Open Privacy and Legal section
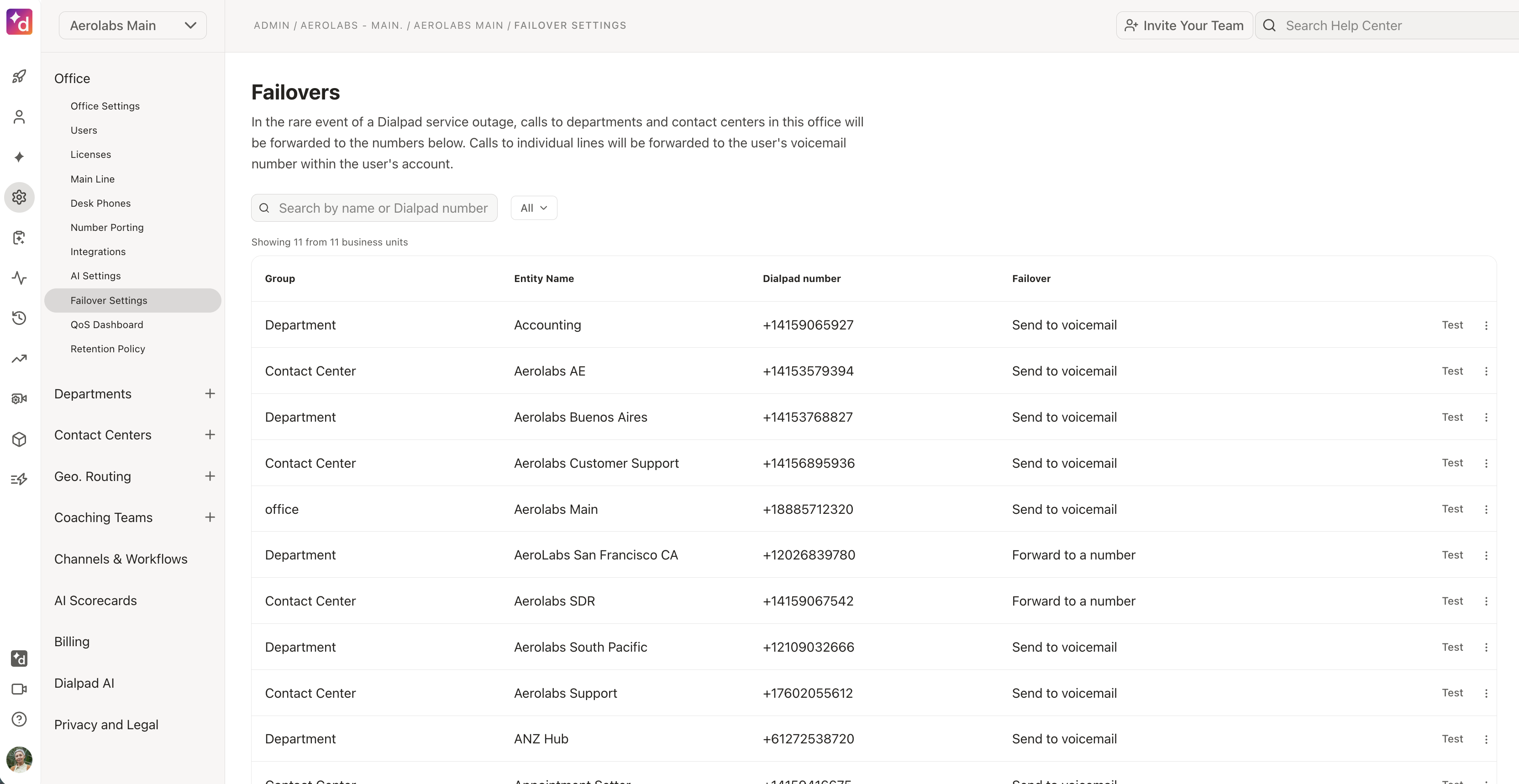Image resolution: width=1519 pixels, height=784 pixels. 106,725
